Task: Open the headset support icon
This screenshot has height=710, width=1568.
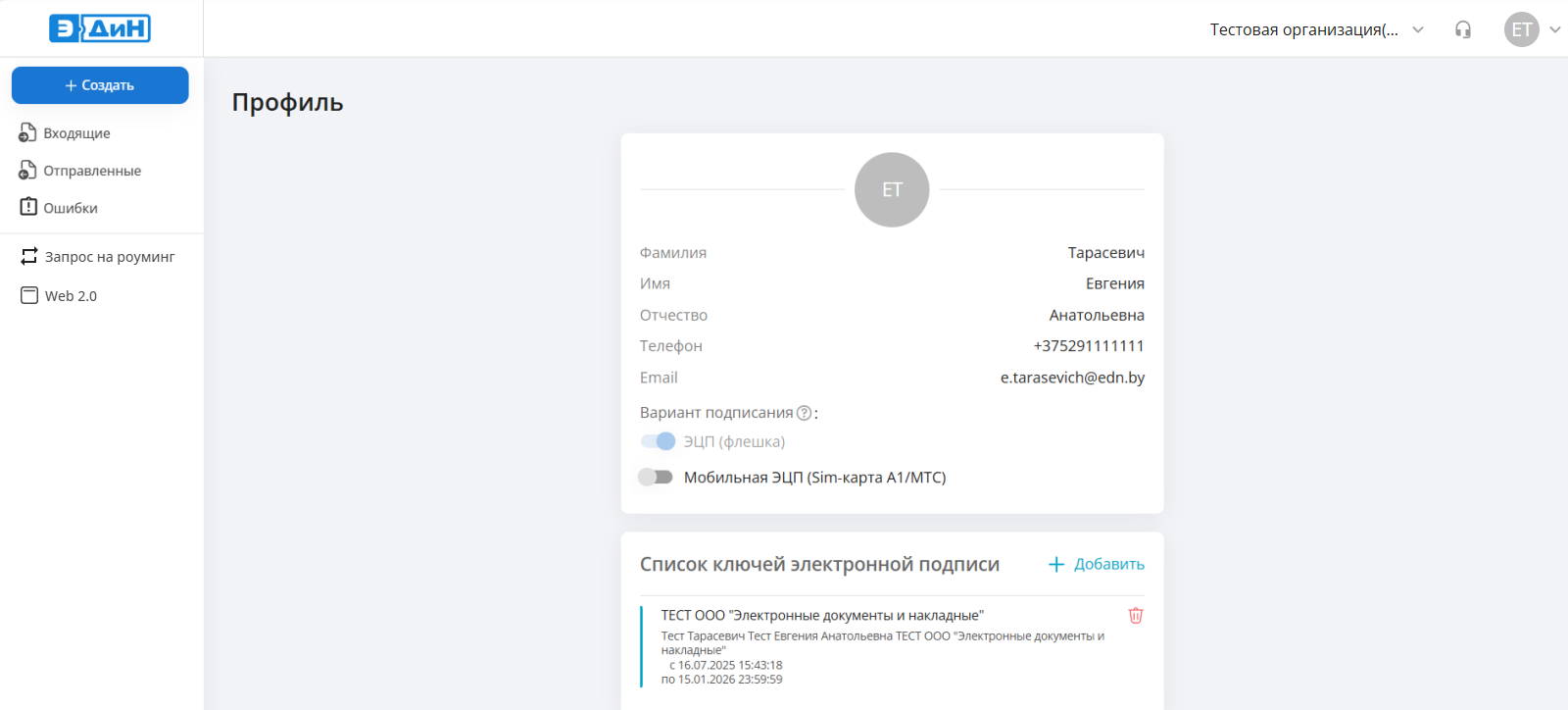Action: coord(1463,29)
